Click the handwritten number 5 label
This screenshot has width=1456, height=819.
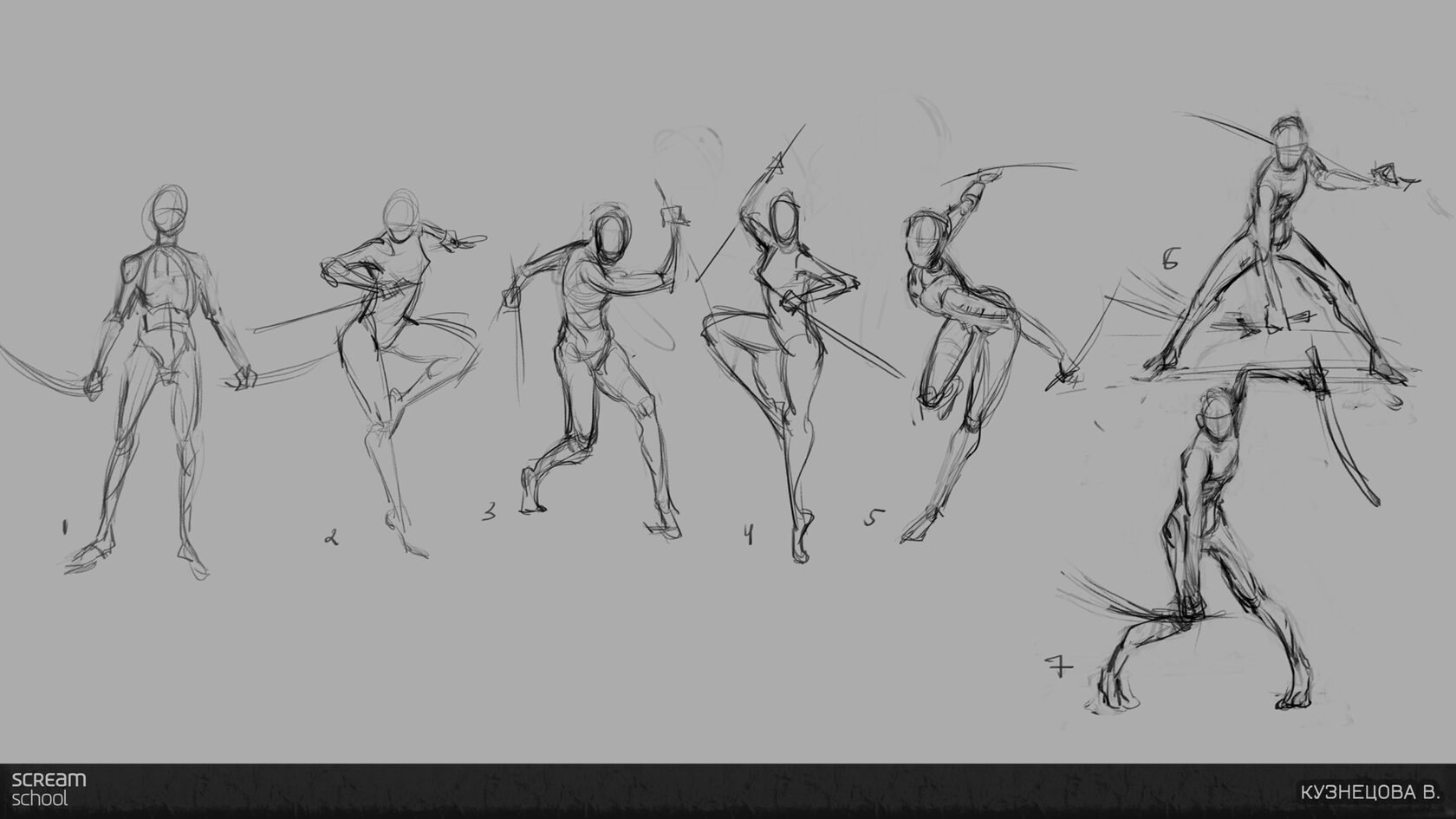pyautogui.click(x=874, y=517)
